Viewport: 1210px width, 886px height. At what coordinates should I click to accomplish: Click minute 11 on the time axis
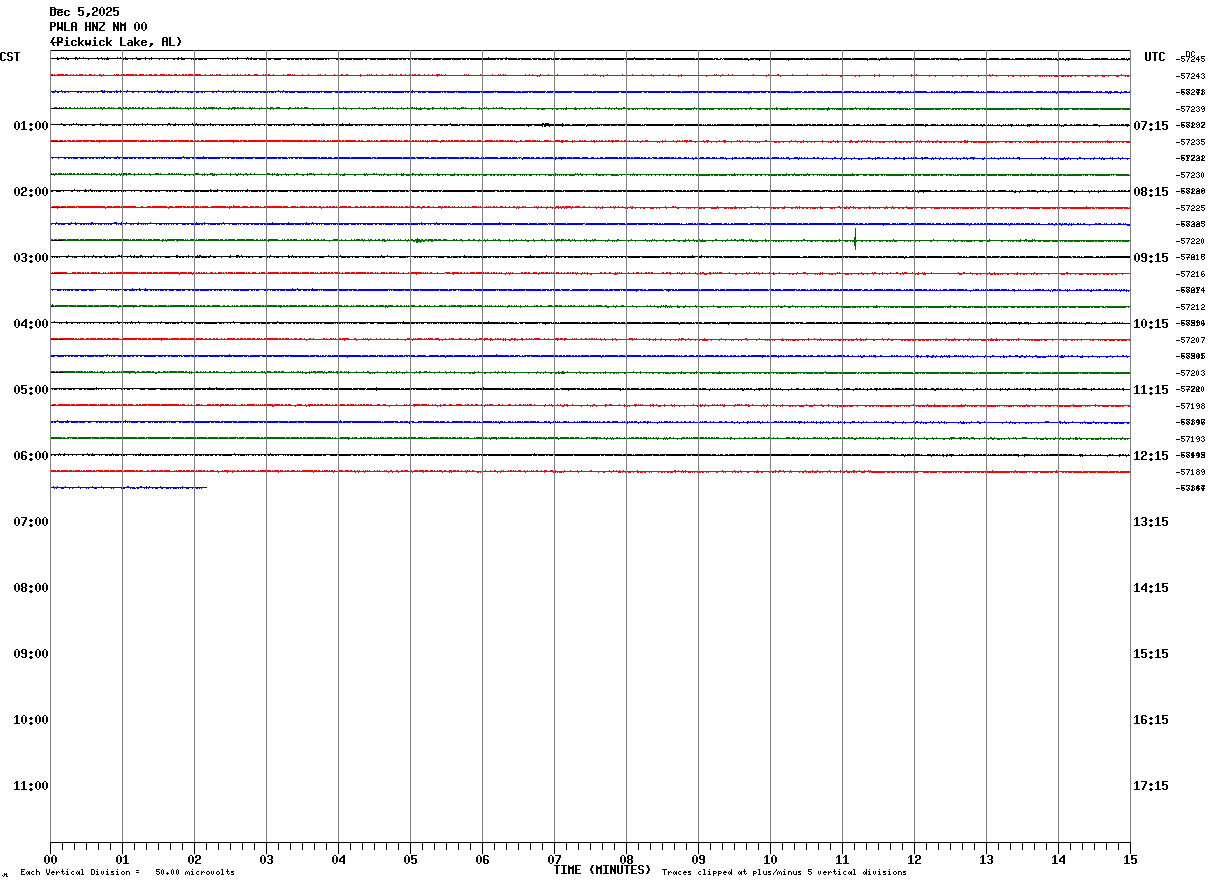pos(842,860)
